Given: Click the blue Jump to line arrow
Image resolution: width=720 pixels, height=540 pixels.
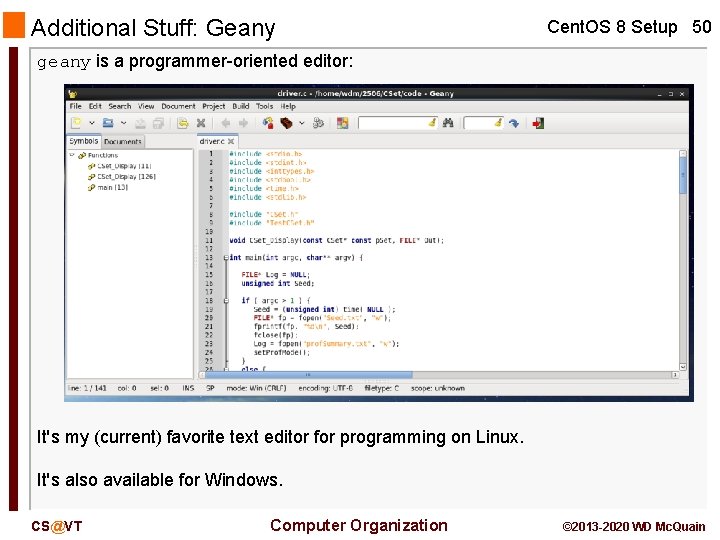Looking at the screenshot, I should point(514,123).
